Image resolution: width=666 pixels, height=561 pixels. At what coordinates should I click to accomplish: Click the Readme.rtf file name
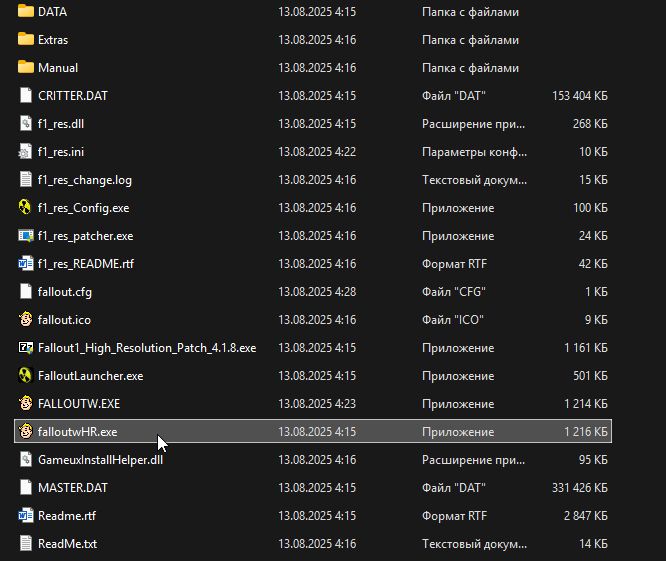(66, 516)
